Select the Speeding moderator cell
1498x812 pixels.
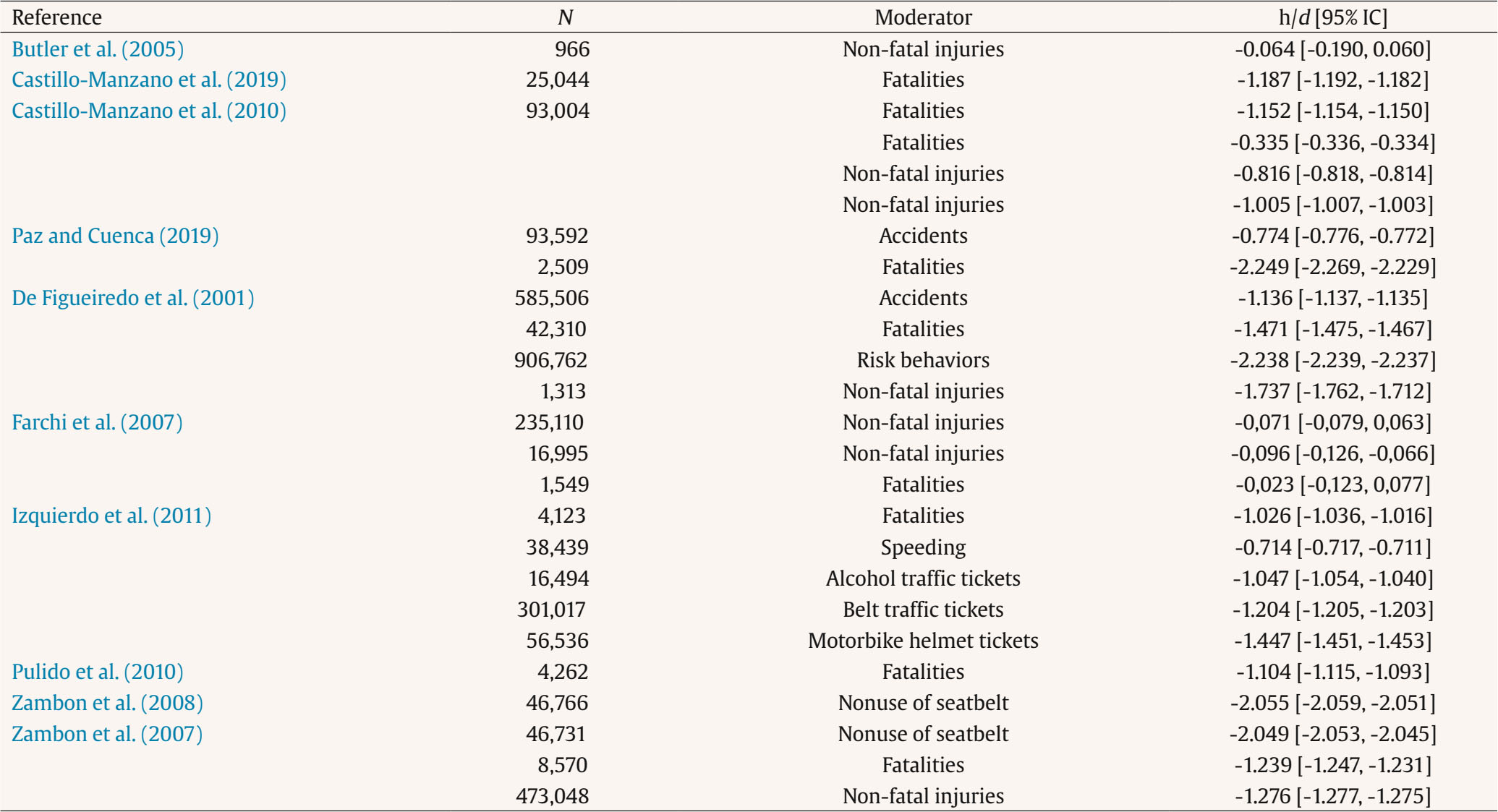point(923,547)
